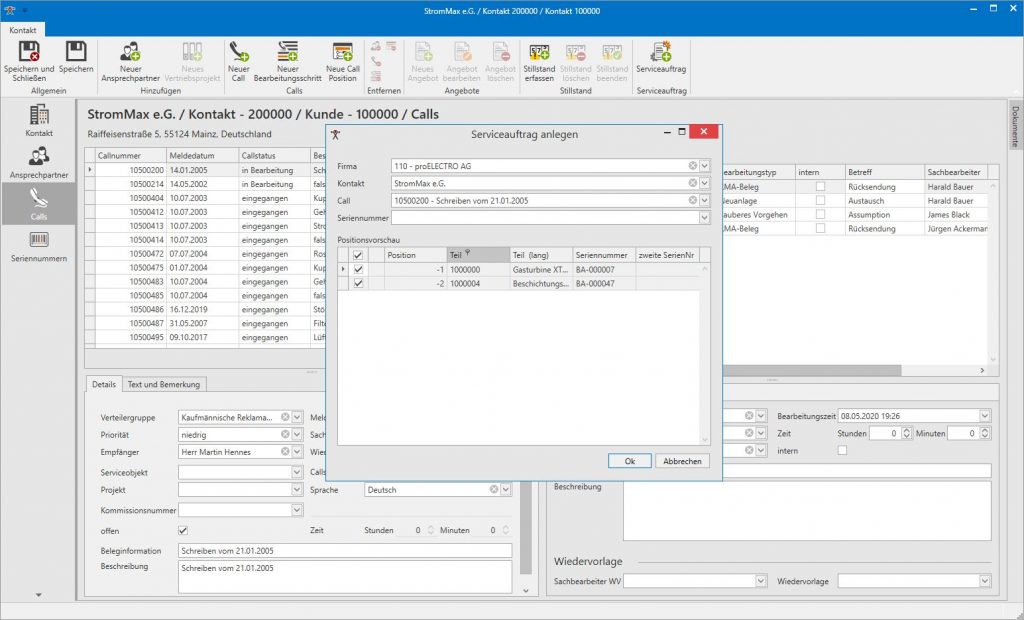The image size is (1024, 620).
Task: Switch to Text und Bemerkung tab
Action: coord(164,384)
